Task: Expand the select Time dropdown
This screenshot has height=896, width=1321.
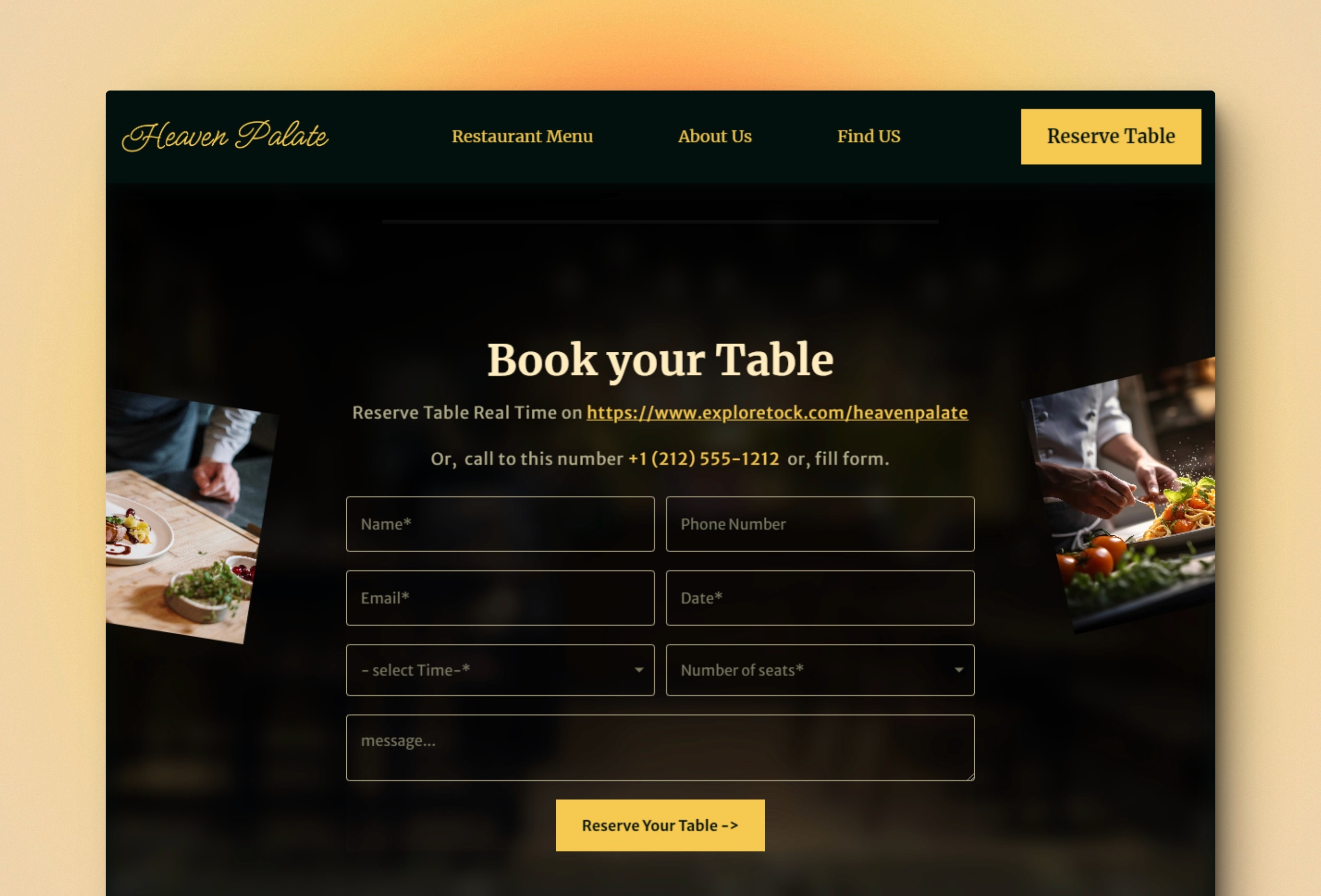Action: 500,670
